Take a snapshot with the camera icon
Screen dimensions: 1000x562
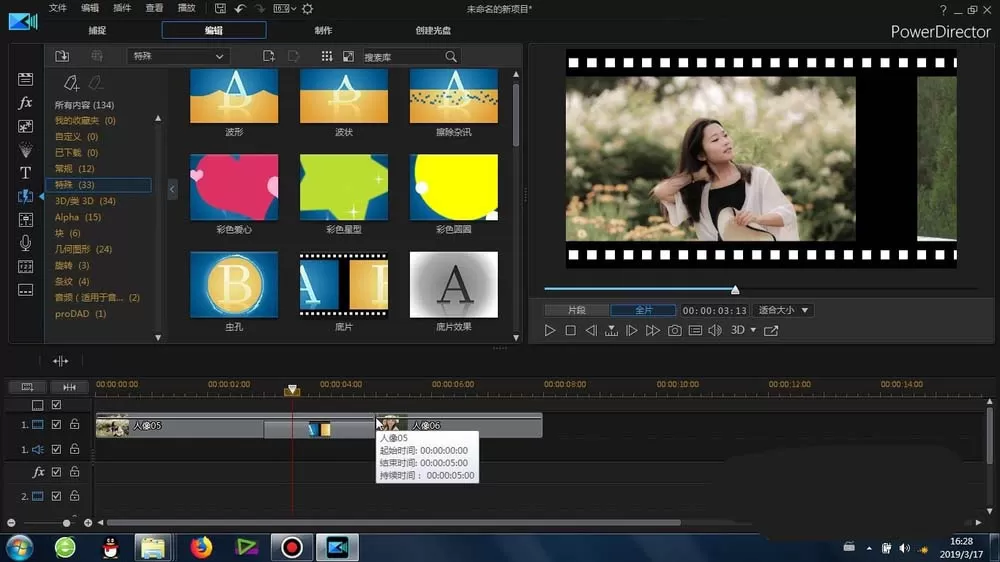(674, 330)
